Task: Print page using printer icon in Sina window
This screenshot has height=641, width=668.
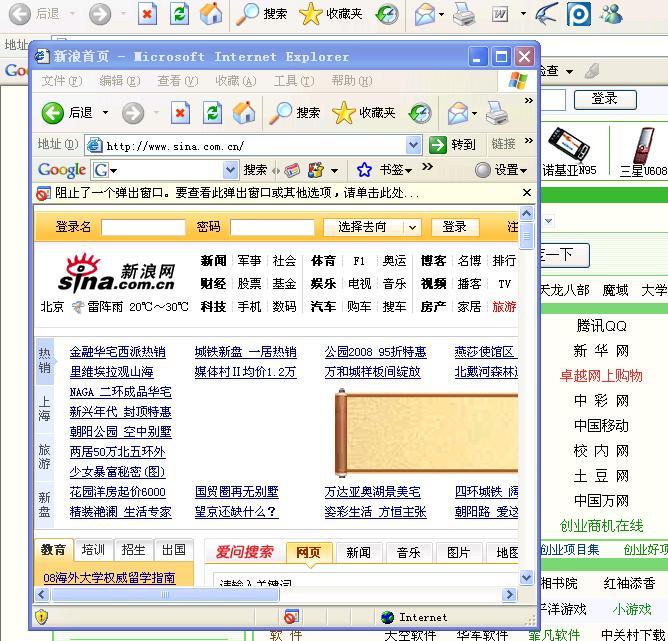Action: tap(497, 113)
